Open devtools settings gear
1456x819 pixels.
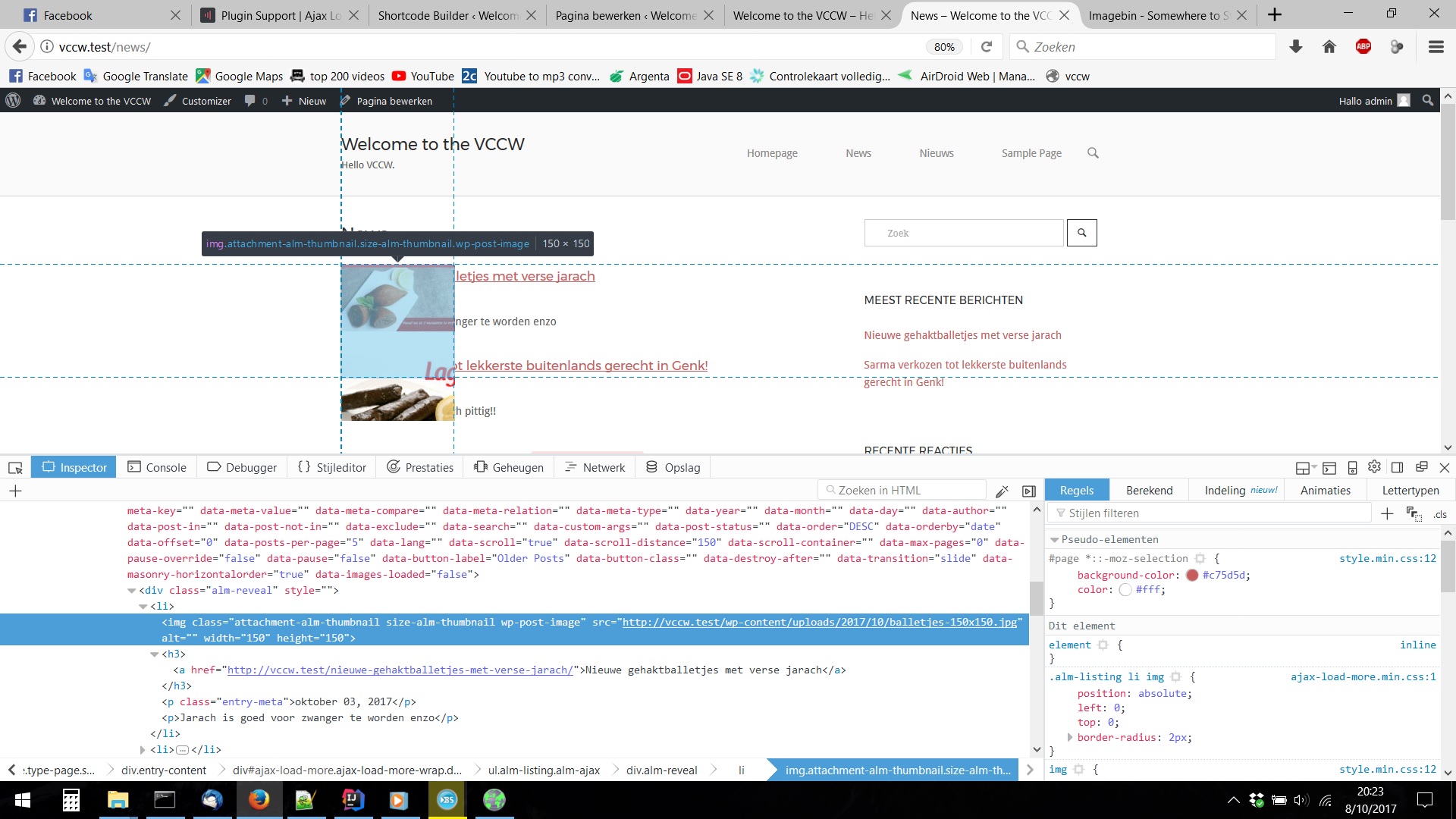pyautogui.click(x=1374, y=467)
